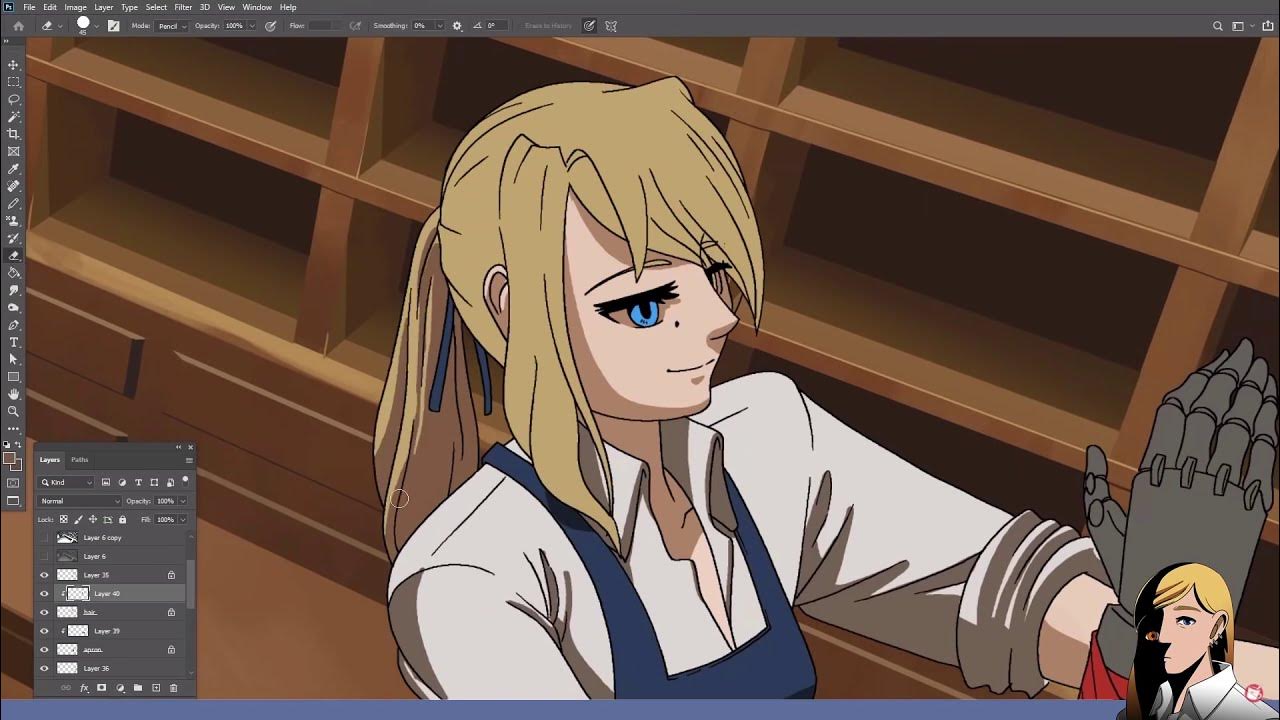Select the Paint Bucket tool
Screen dimensions: 1280x720
point(13,272)
